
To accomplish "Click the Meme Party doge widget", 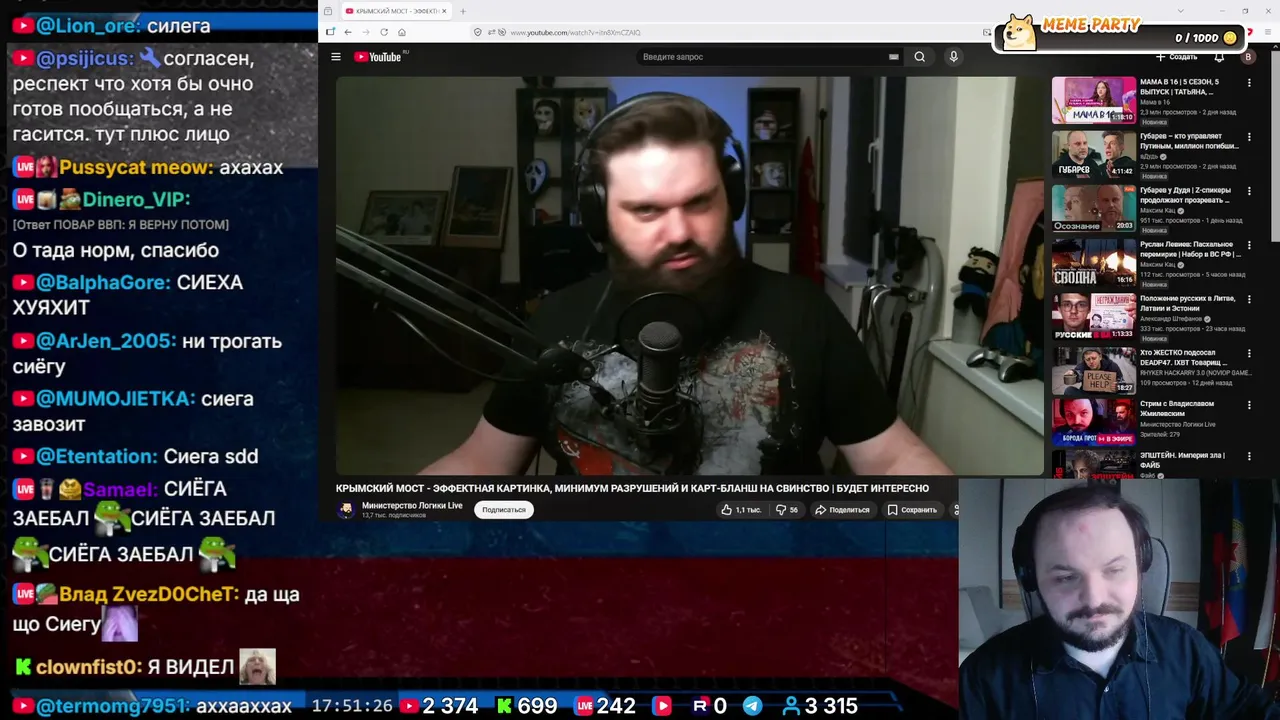I will (1020, 32).
